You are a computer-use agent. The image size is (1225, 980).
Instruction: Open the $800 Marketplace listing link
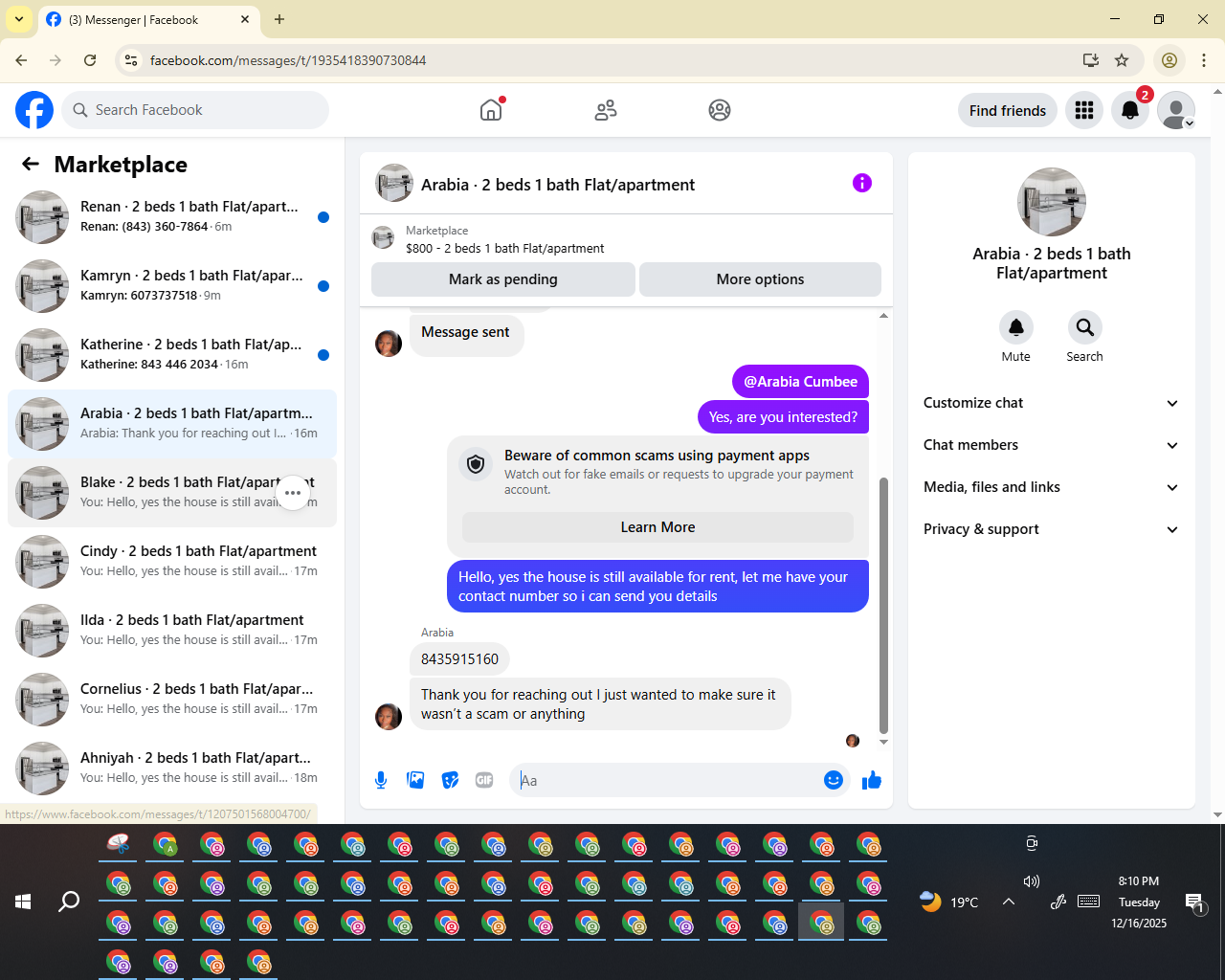click(x=504, y=248)
